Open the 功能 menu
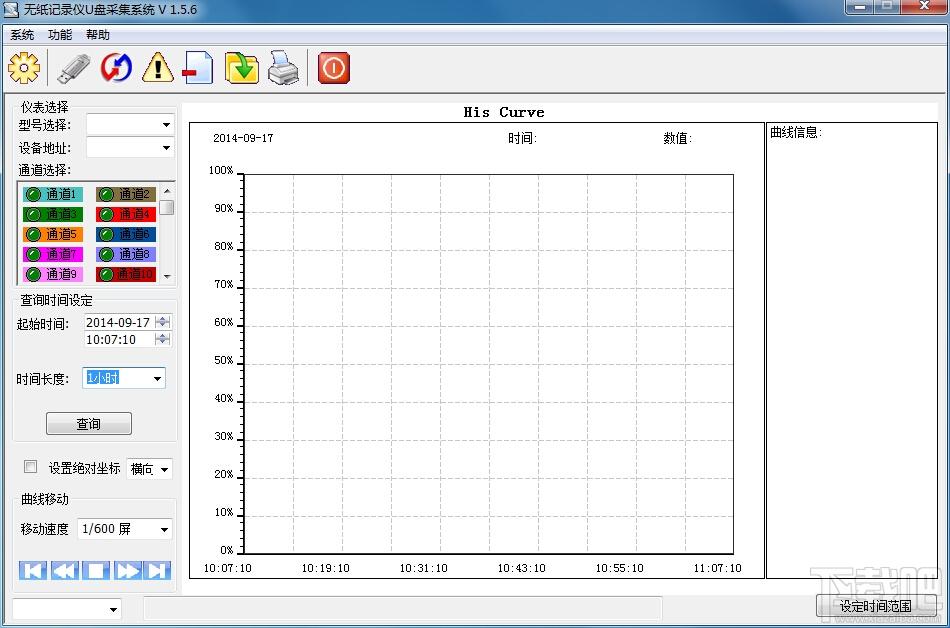Image resolution: width=950 pixels, height=628 pixels. tap(59, 35)
